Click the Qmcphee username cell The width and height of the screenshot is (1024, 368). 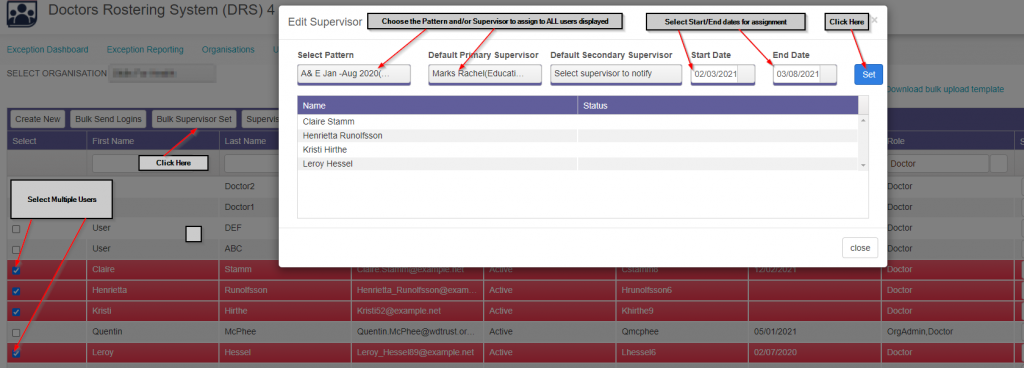click(681, 331)
